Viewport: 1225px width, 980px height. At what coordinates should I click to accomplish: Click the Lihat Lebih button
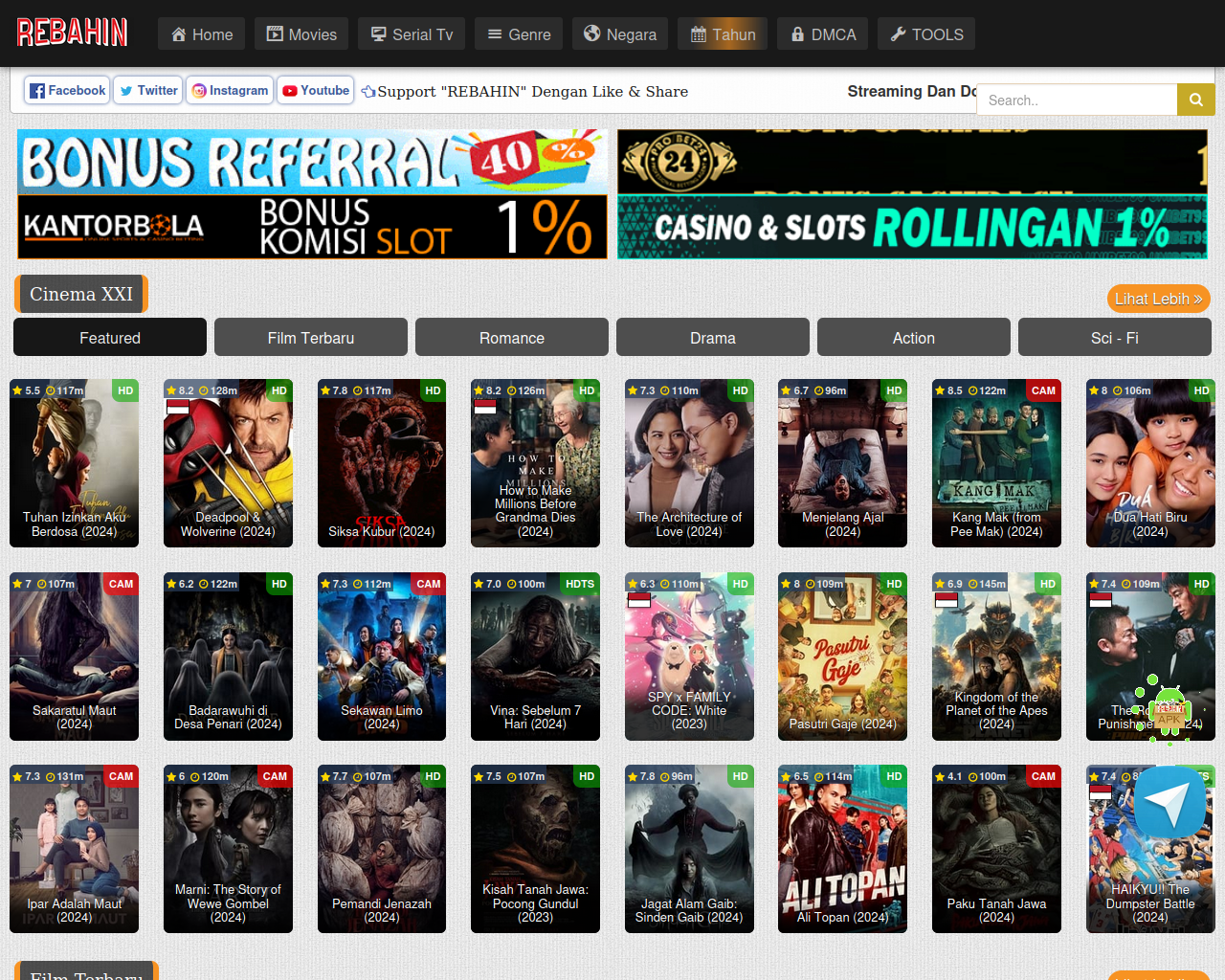(x=1158, y=299)
